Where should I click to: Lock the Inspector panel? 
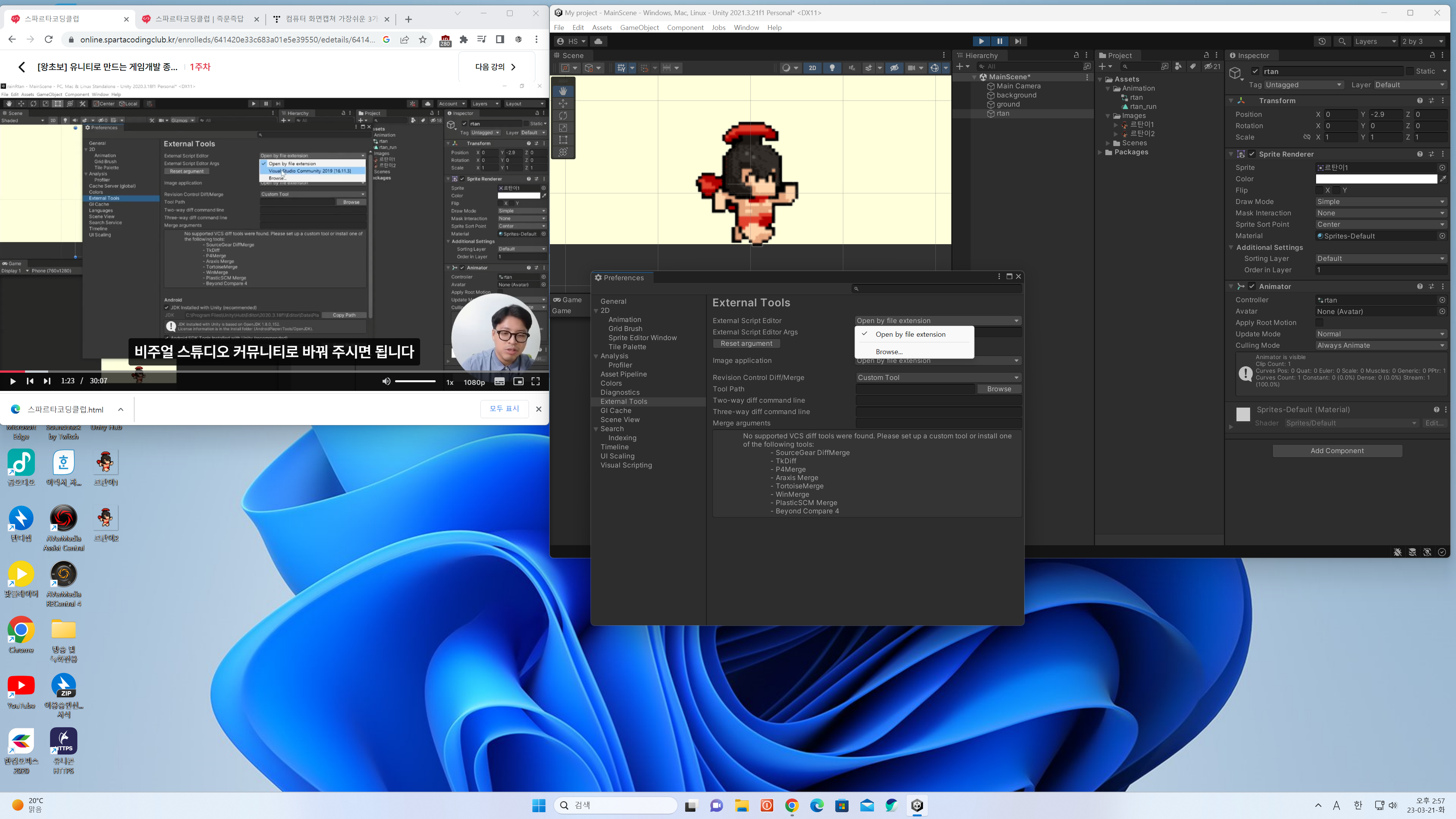(1432, 55)
